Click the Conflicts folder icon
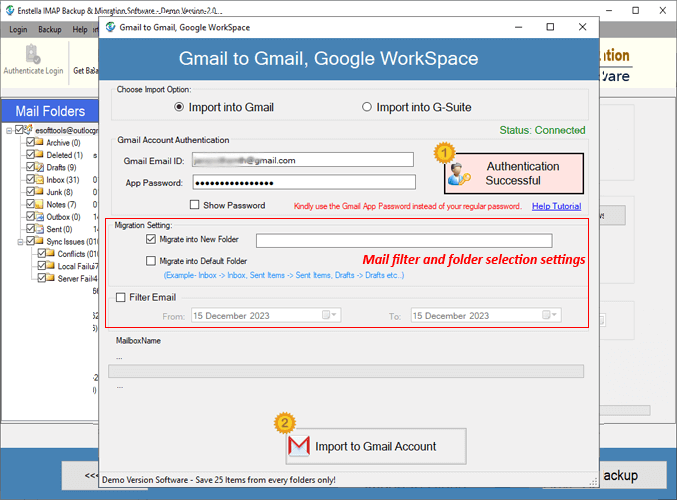Viewport: 677px width, 500px height. [50, 253]
